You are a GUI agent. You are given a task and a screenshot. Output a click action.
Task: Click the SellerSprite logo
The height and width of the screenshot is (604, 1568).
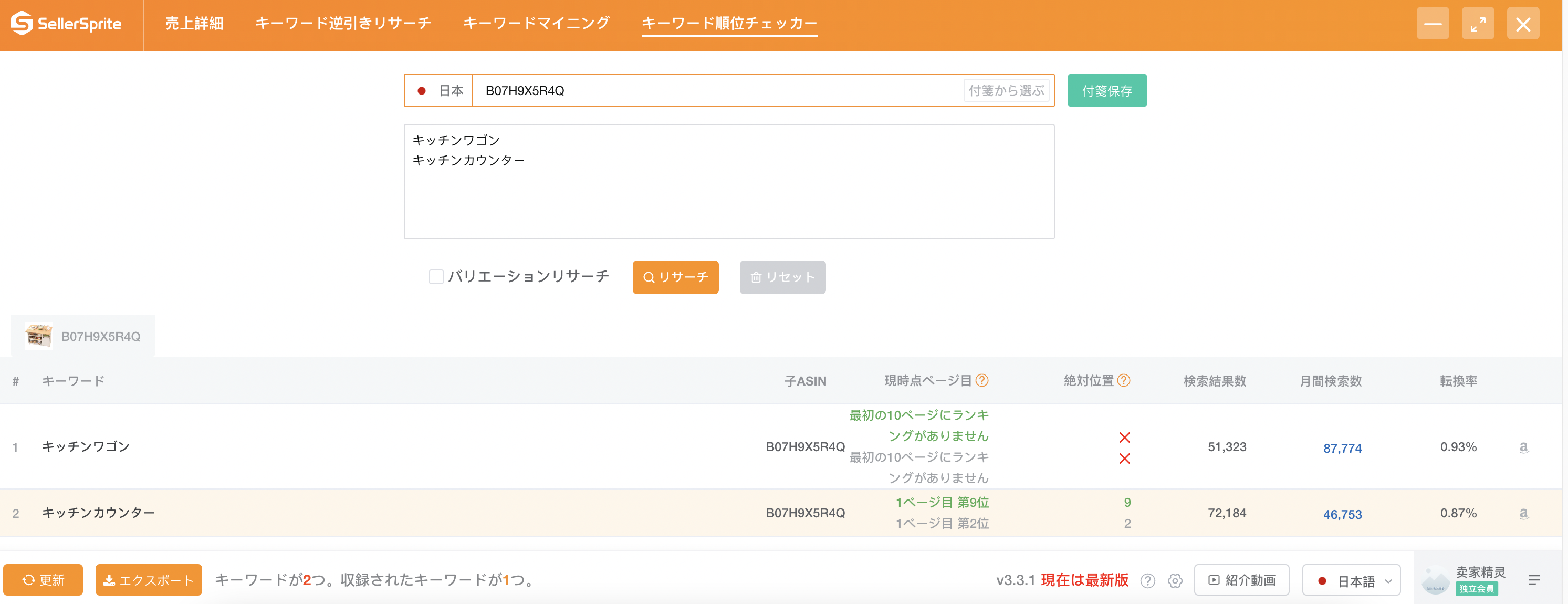(x=66, y=24)
